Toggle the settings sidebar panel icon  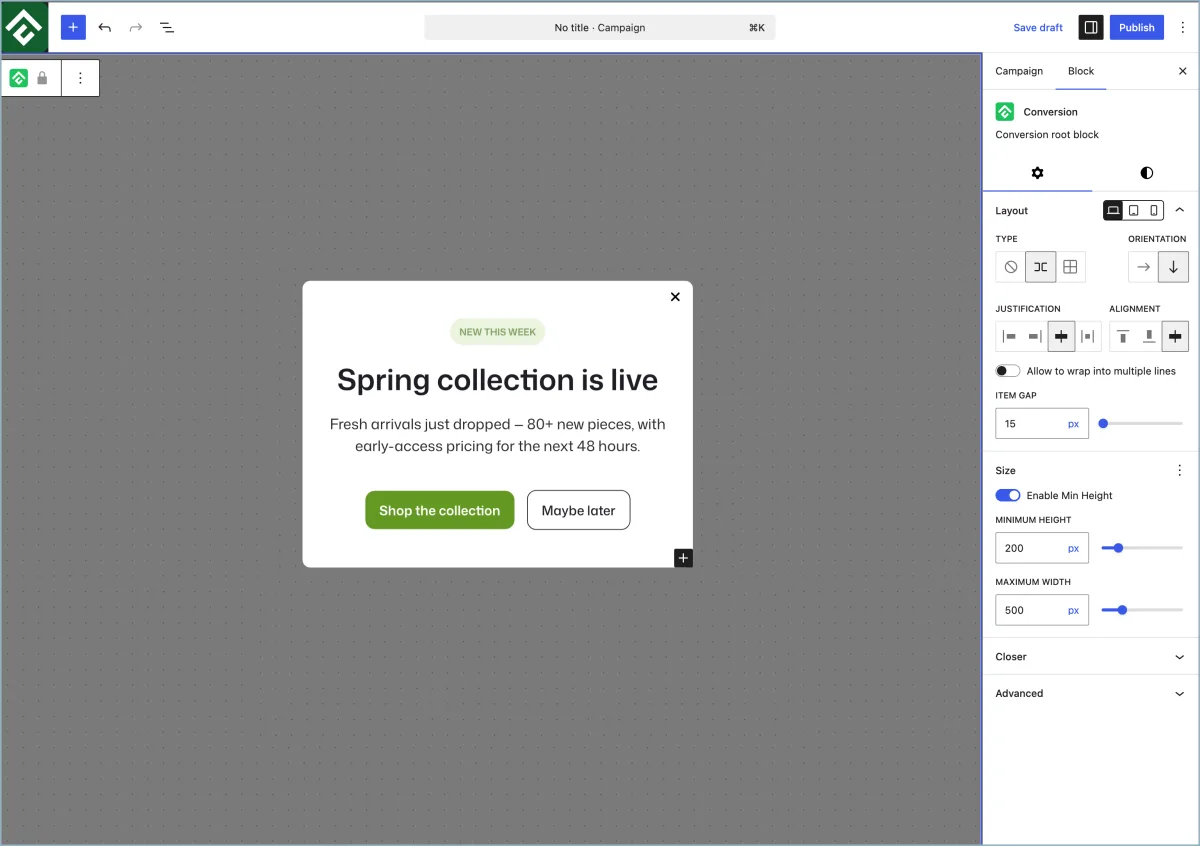[x=1091, y=27]
